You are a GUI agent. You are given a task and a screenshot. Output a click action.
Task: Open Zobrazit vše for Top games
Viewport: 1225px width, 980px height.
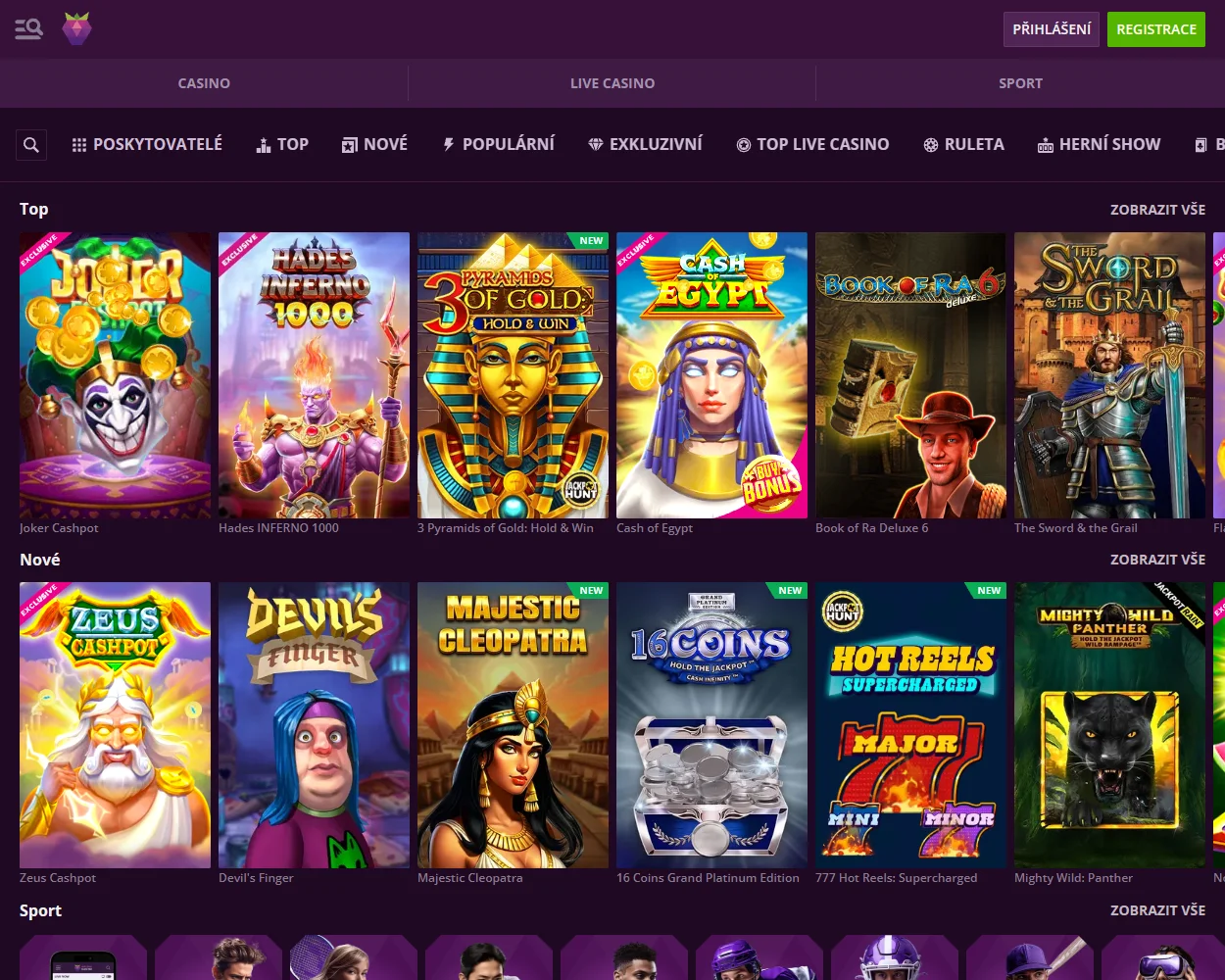pos(1157,209)
